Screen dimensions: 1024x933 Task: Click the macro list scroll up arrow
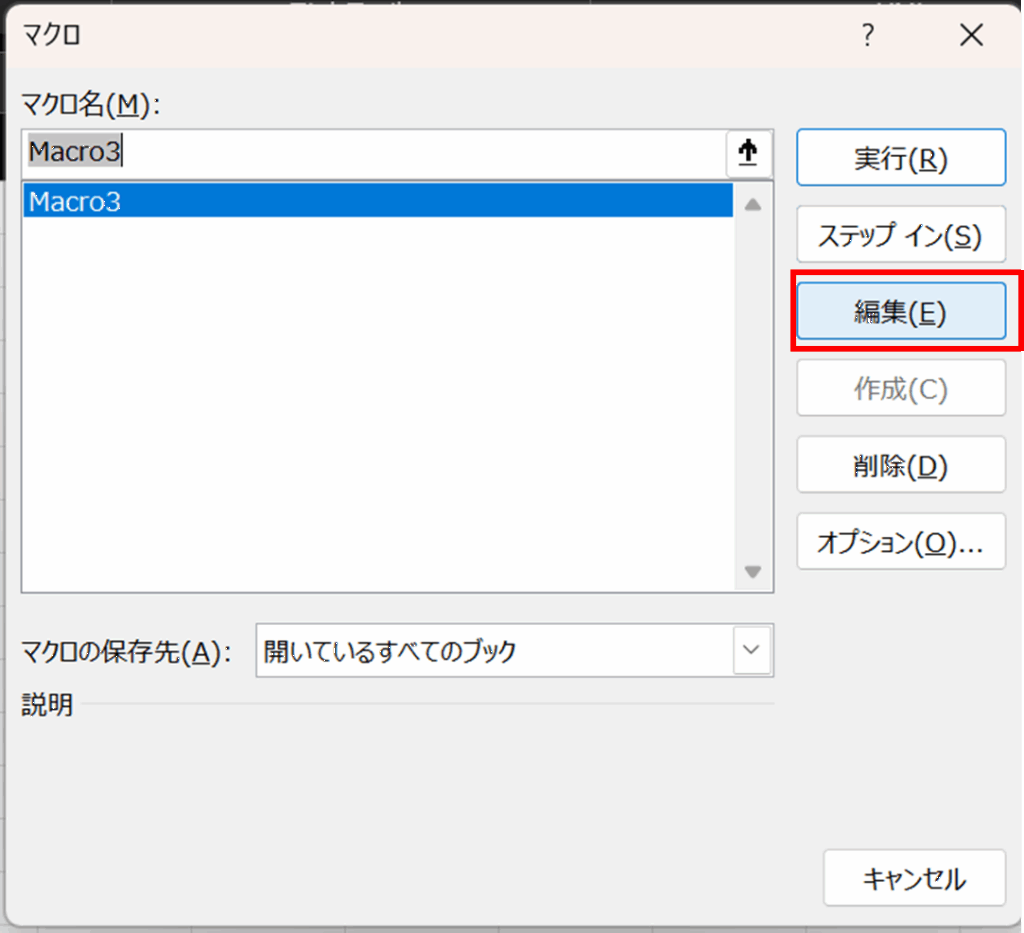[753, 204]
